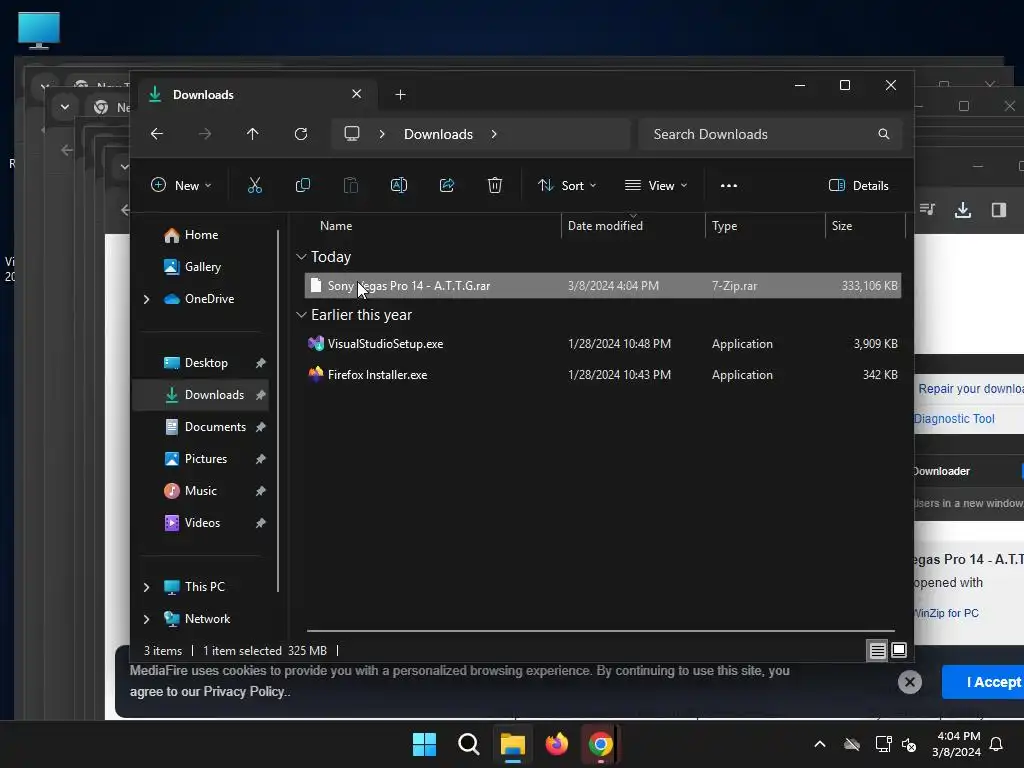1024x768 pixels.
Task: Expand the This PC tree node
Action: [146, 587]
